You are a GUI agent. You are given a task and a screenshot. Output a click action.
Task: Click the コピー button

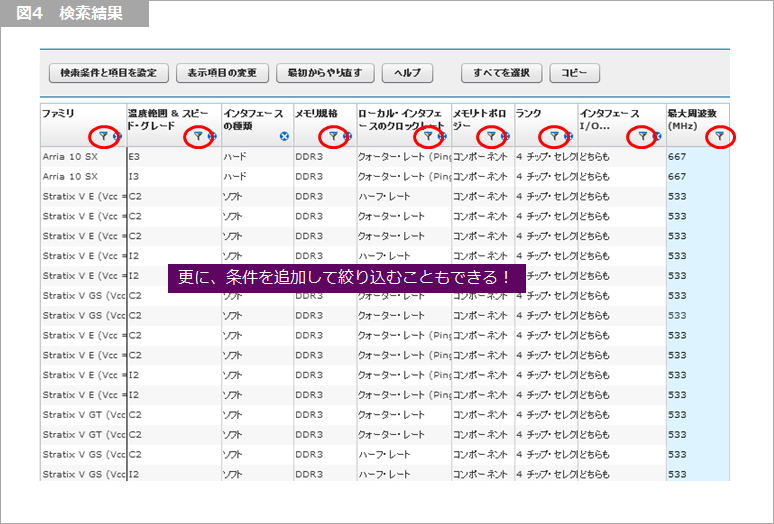point(574,73)
